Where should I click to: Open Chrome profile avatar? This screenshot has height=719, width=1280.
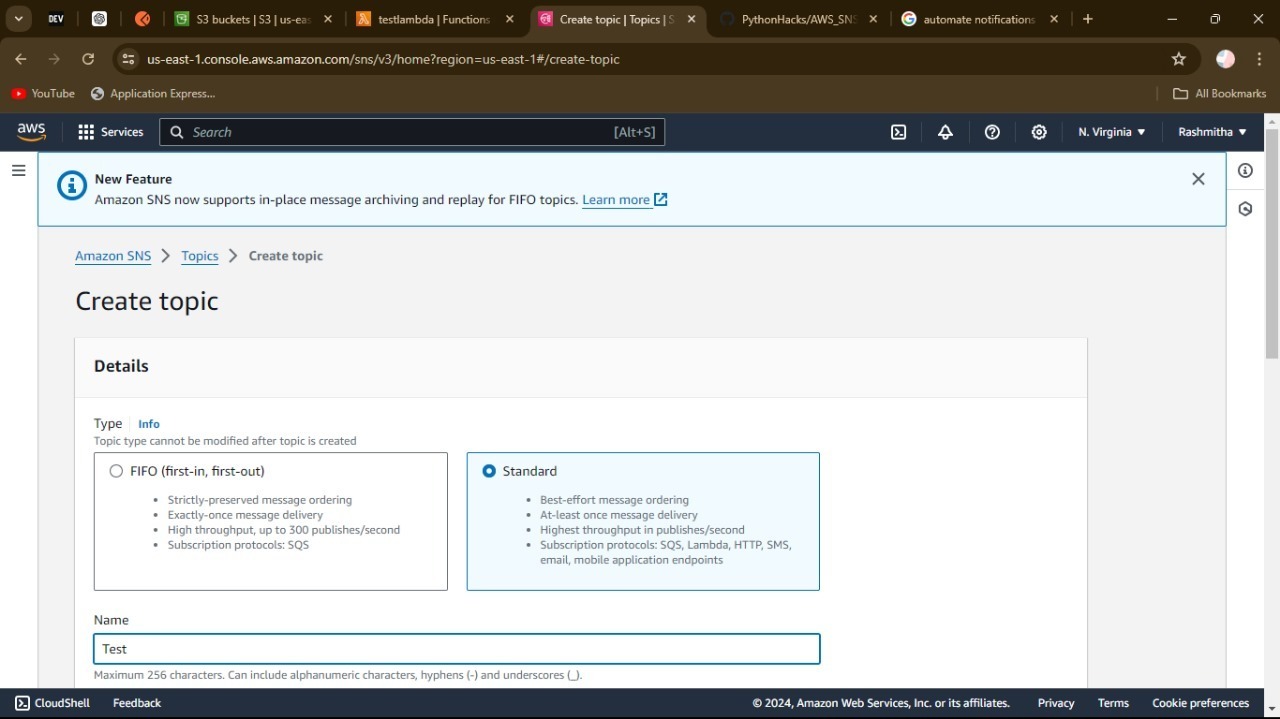point(1225,59)
